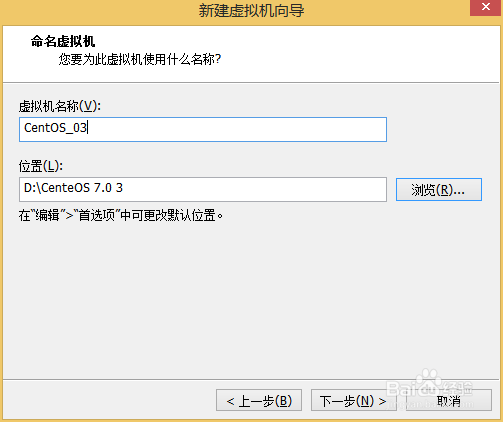Image resolution: width=503 pixels, height=422 pixels.
Task: Click the 命名虚拟机 heading
Action: coord(63,42)
